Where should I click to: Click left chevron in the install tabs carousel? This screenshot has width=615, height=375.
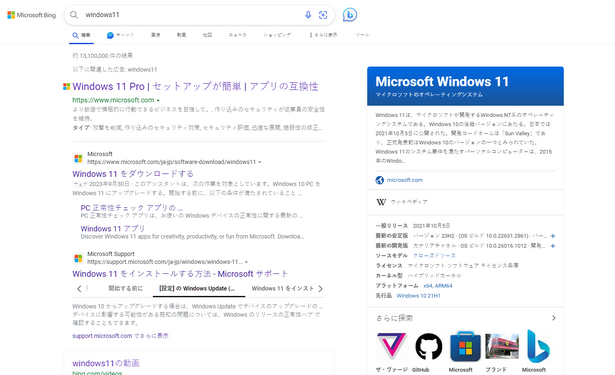click(x=79, y=289)
